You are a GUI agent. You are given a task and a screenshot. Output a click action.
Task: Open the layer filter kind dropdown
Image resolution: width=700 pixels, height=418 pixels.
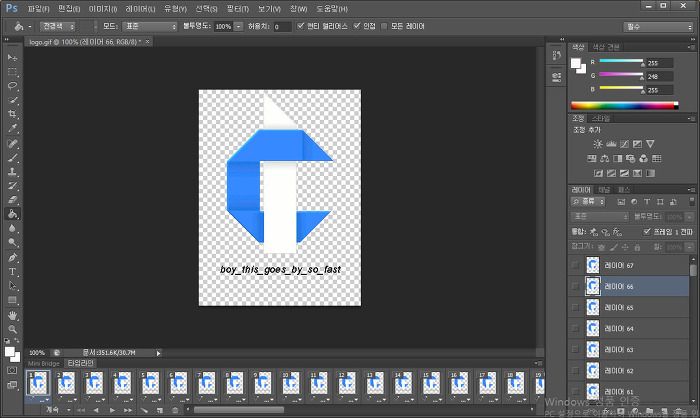point(588,202)
